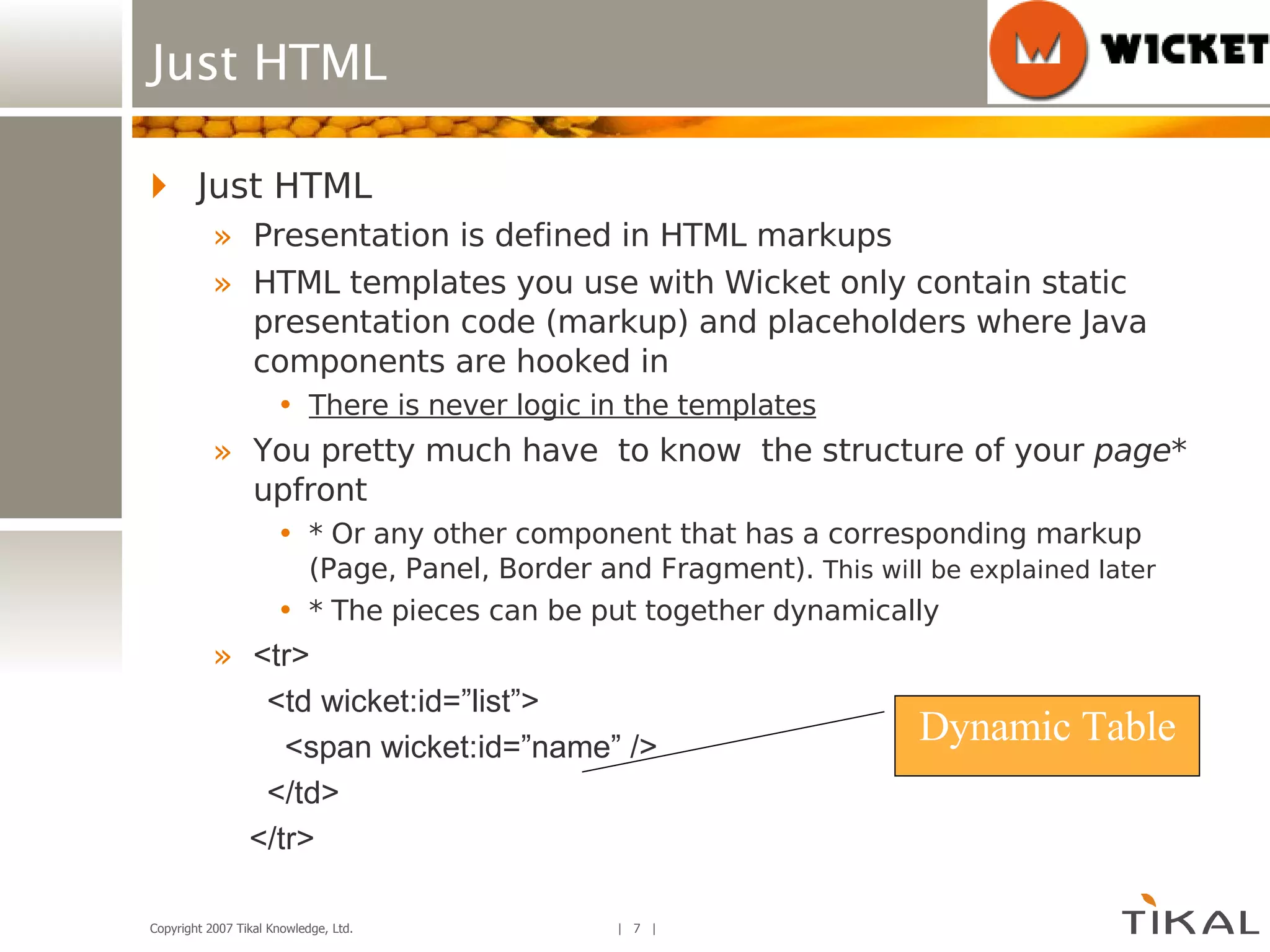Click the orange Wicket logo circle
The width and height of the screenshot is (1270, 952).
1037,50
